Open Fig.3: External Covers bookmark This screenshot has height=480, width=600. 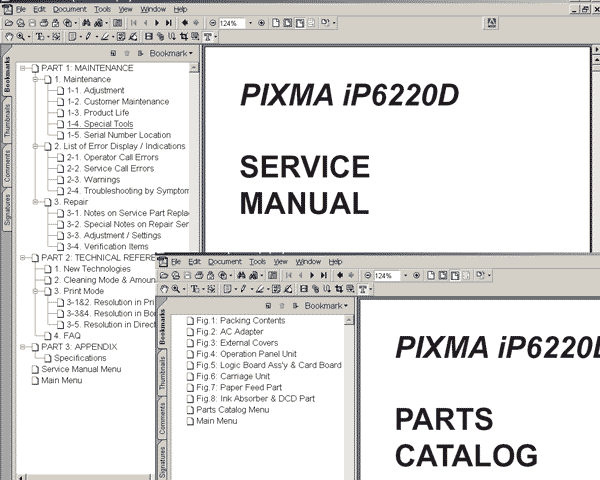237,343
